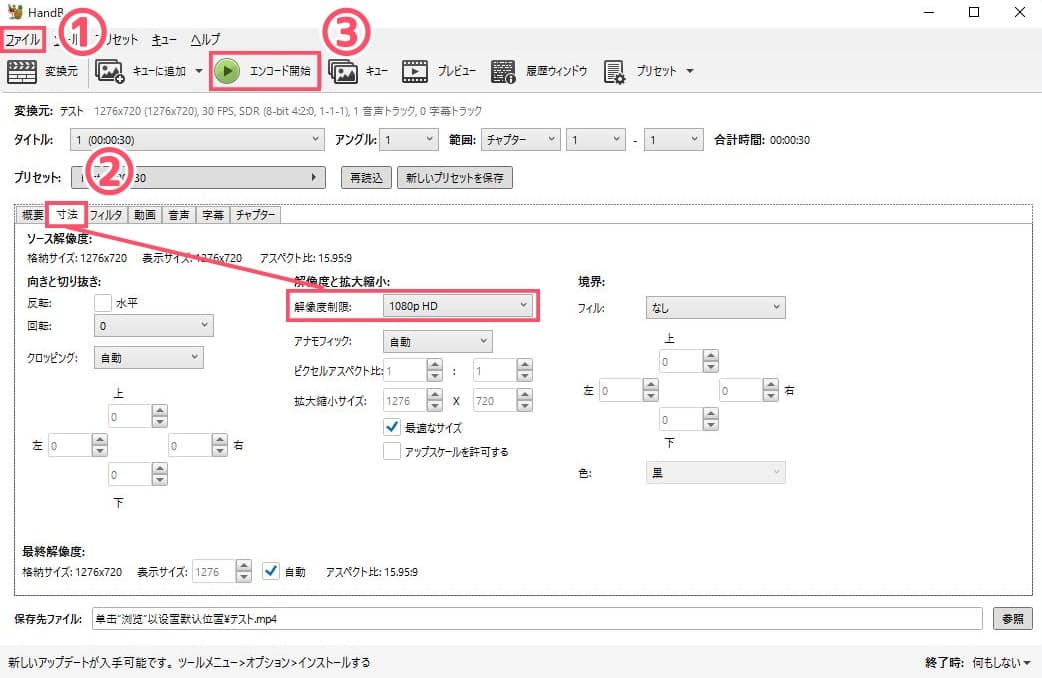Click the 変換元 source clapperboard icon
The height and width of the screenshot is (678, 1042).
22,71
